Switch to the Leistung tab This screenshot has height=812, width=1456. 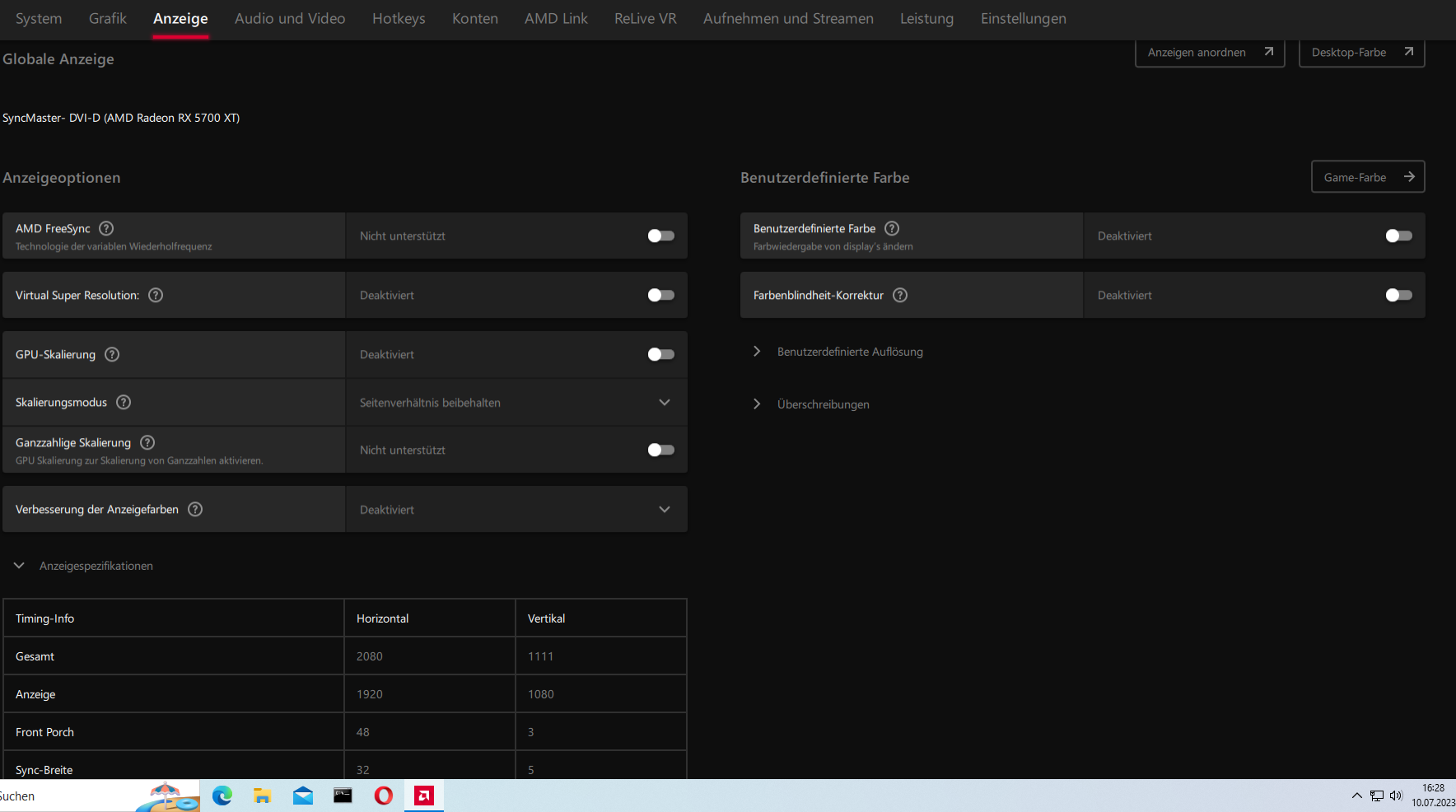coord(926,18)
